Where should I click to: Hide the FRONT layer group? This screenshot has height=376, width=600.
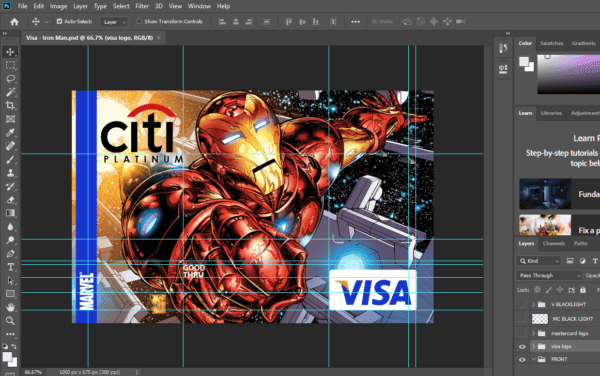point(522,360)
